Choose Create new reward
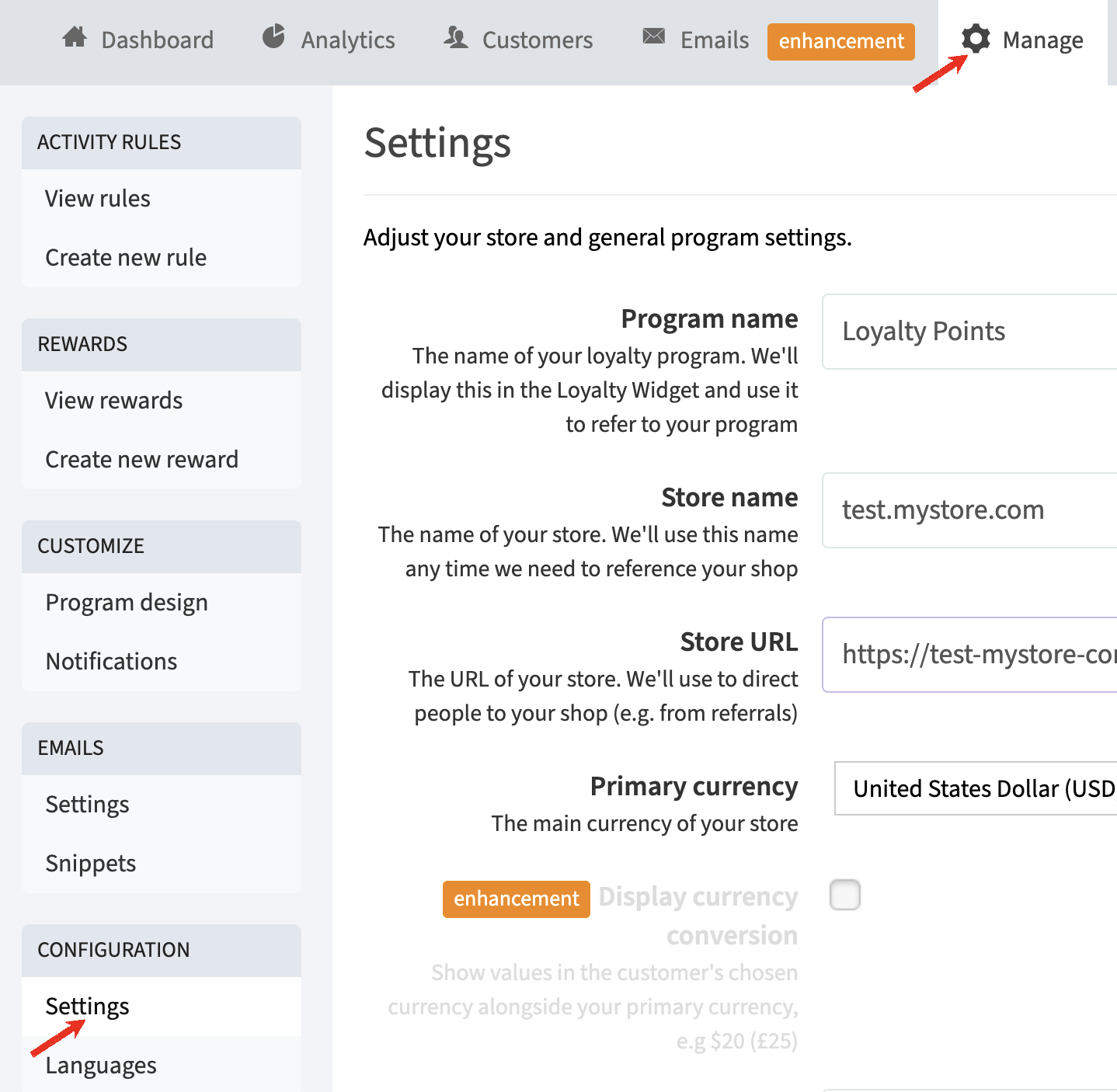This screenshot has height=1092, width=1117. pos(141,460)
